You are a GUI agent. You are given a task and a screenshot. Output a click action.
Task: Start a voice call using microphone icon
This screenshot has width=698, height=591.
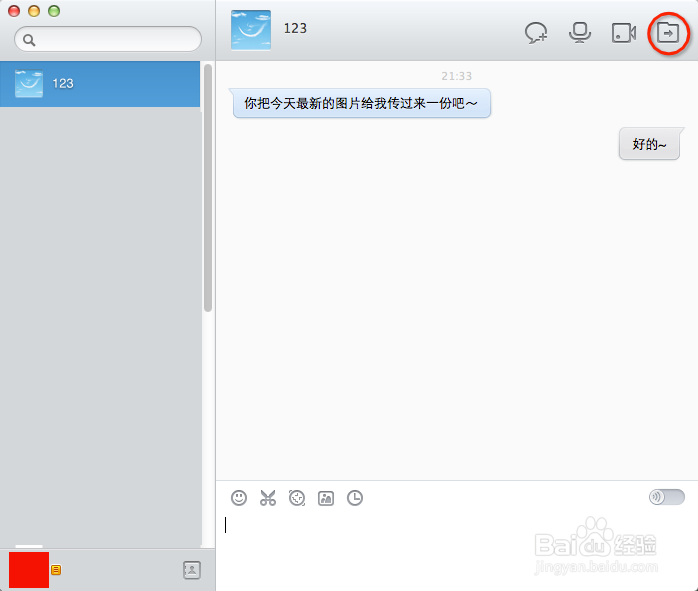pyautogui.click(x=580, y=32)
